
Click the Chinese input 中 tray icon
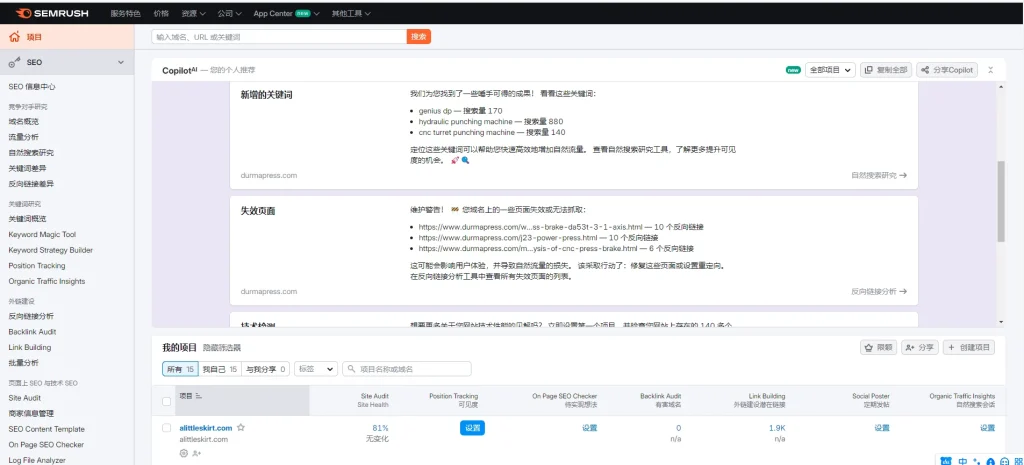pos(963,460)
